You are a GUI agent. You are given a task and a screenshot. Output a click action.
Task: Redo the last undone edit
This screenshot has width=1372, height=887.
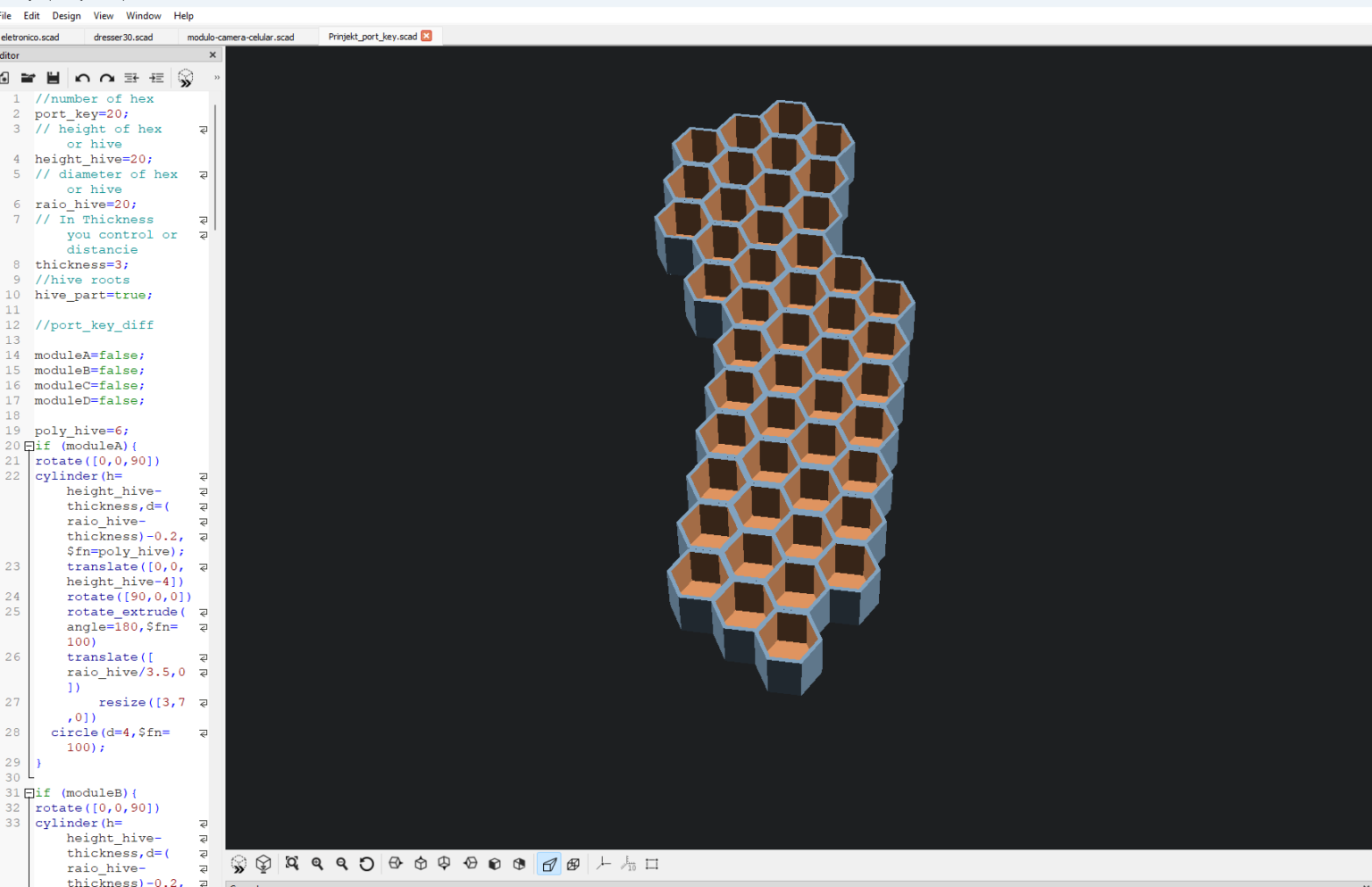click(107, 79)
